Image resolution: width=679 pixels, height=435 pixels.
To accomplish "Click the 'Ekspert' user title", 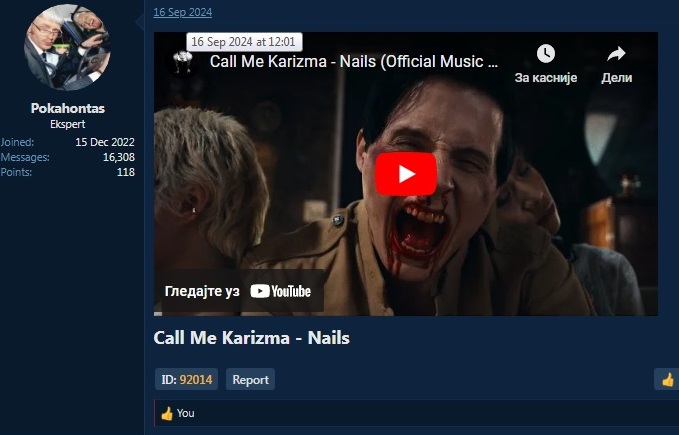I will (x=68, y=124).
